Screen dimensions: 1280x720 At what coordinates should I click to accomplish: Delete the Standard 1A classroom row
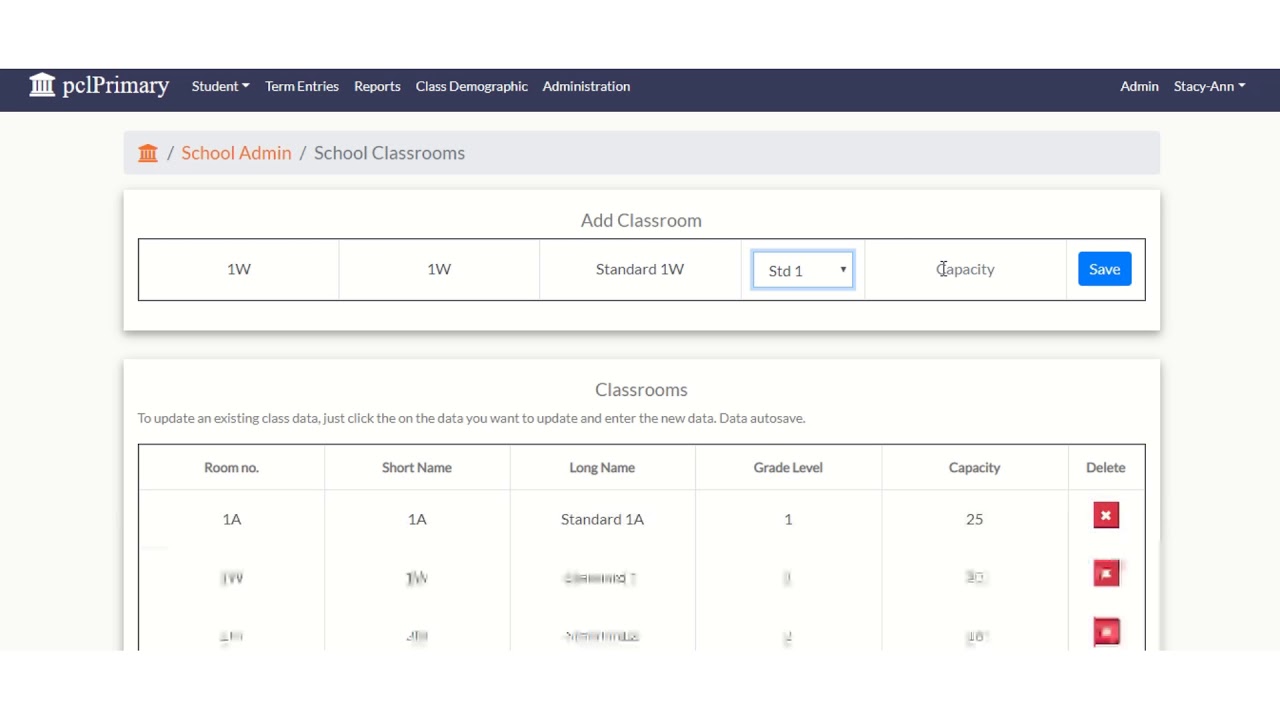(1105, 516)
